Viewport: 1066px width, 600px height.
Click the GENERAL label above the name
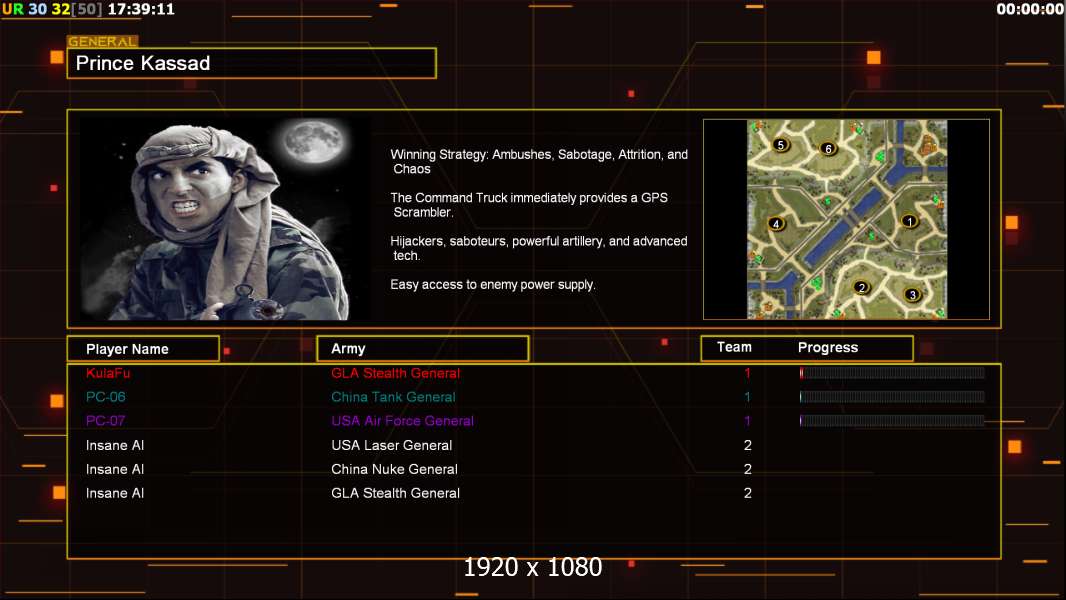(103, 41)
